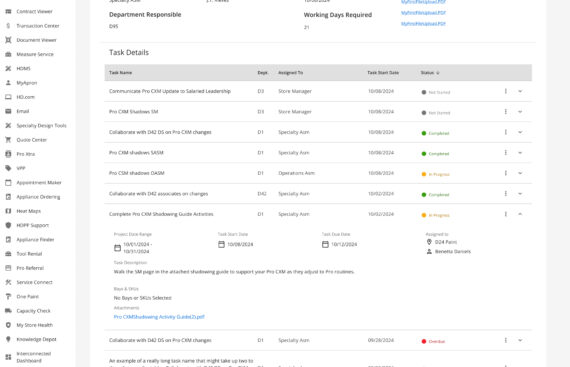Screen dimensions: 570x367
Task: Open Knowledge Depot bulb icon
Action: click(x=8, y=339)
